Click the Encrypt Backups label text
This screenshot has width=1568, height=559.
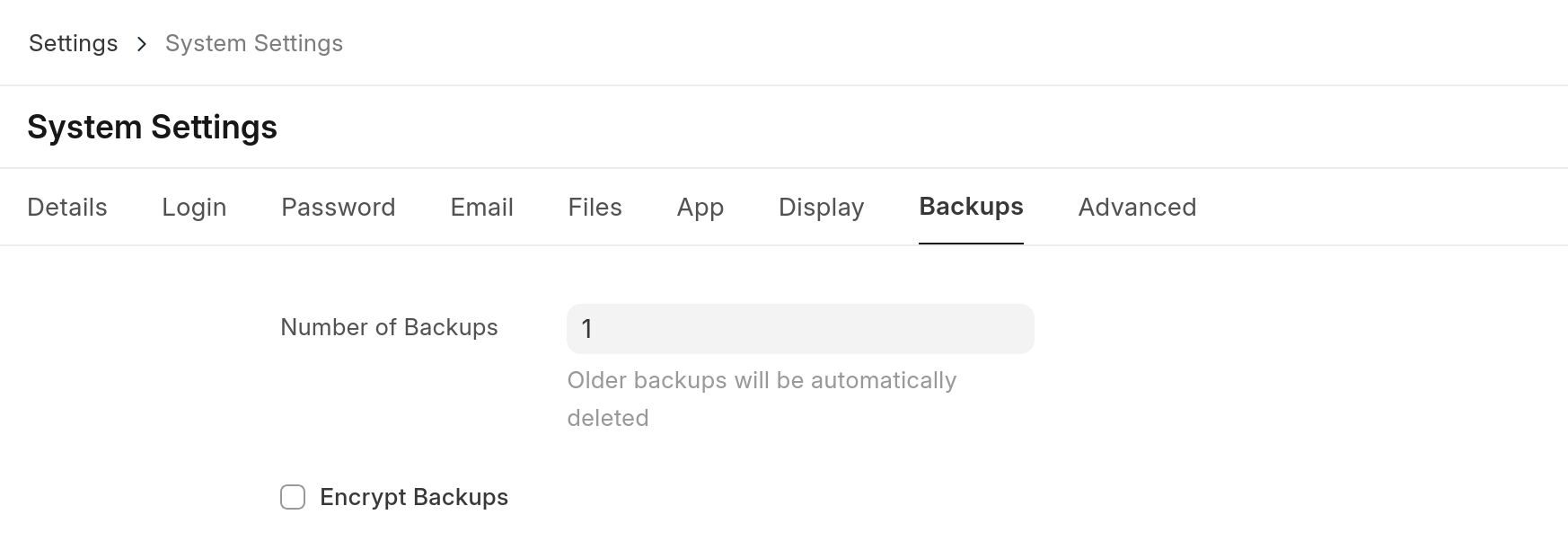coord(414,497)
